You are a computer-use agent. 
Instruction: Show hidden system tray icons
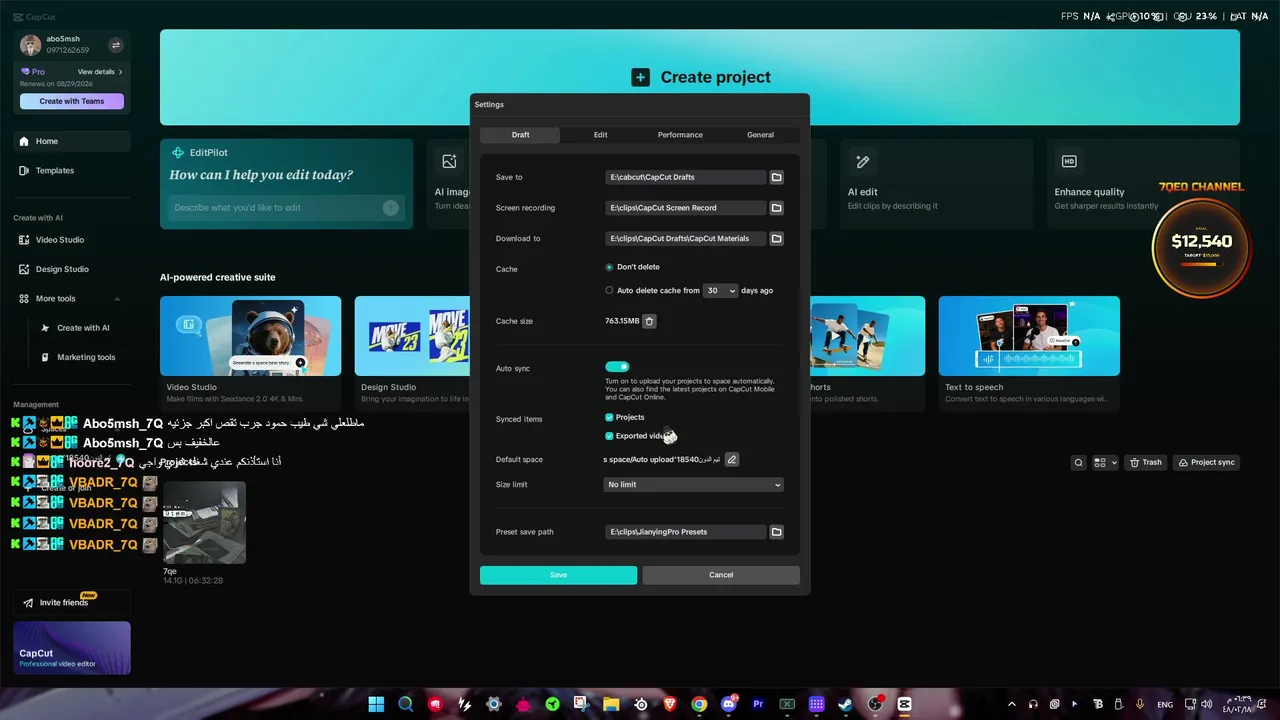pyautogui.click(x=1011, y=704)
